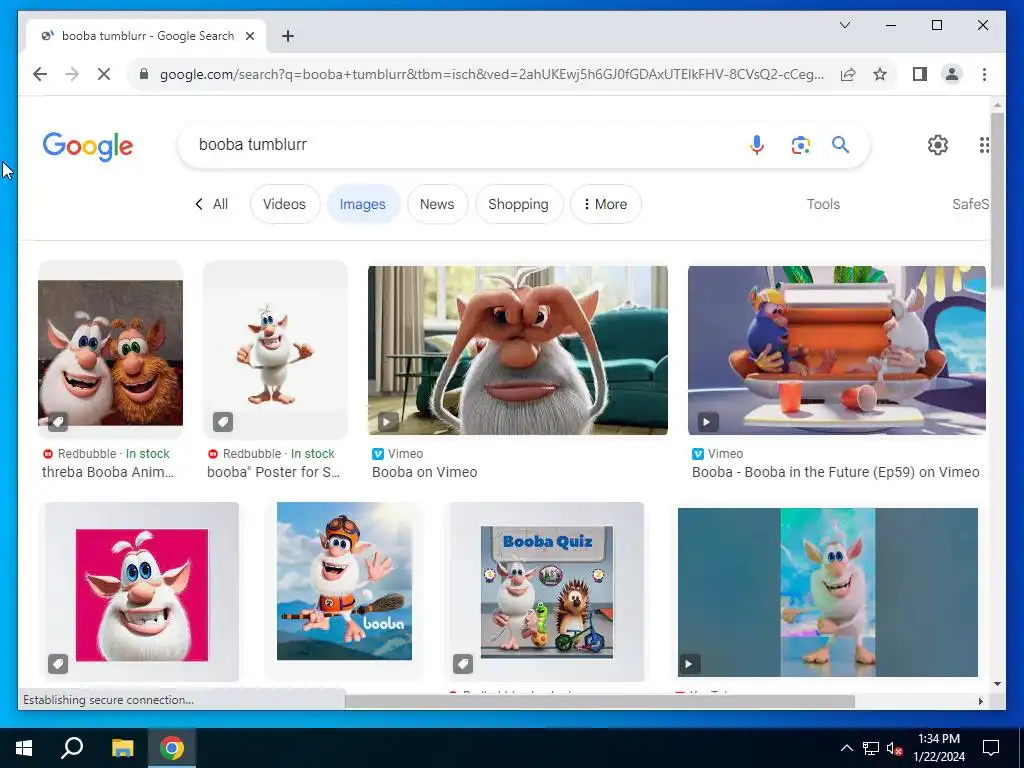The image size is (1024, 768).
Task: Click the vertical page scrollbar thumb
Action: coord(997,200)
